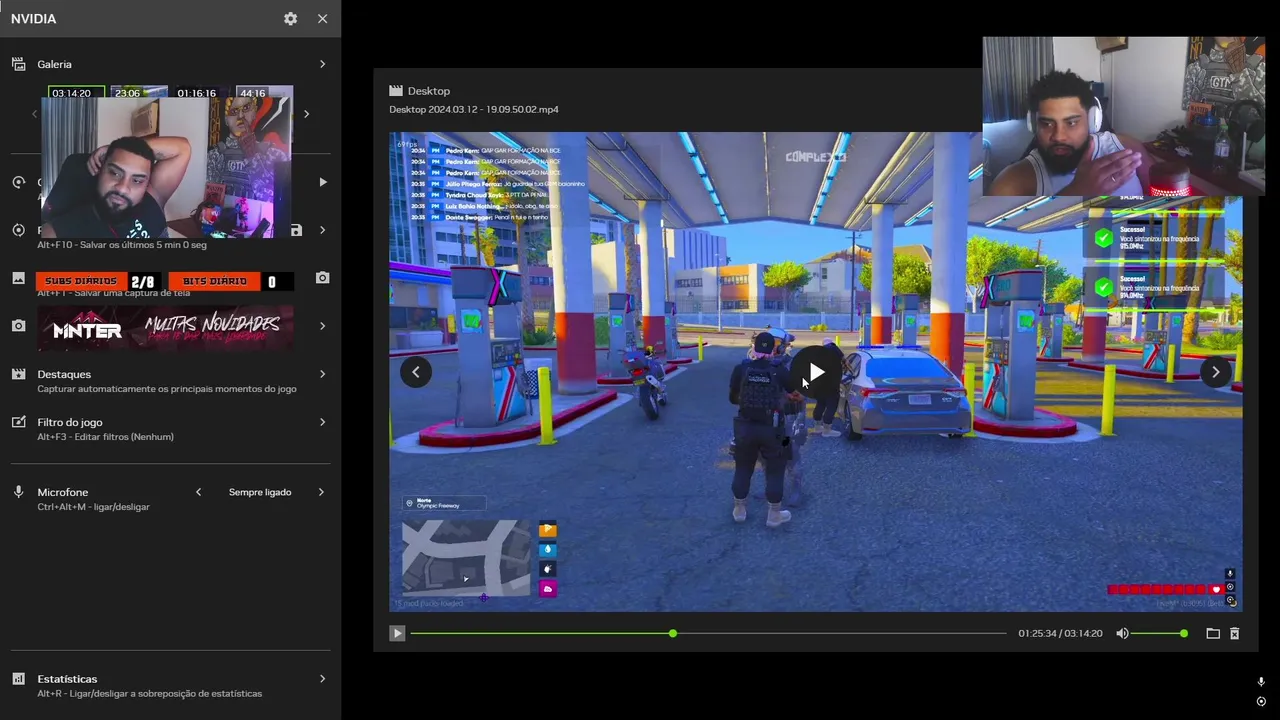Click the Galeria film icon
The width and height of the screenshot is (1280, 720).
click(18, 64)
